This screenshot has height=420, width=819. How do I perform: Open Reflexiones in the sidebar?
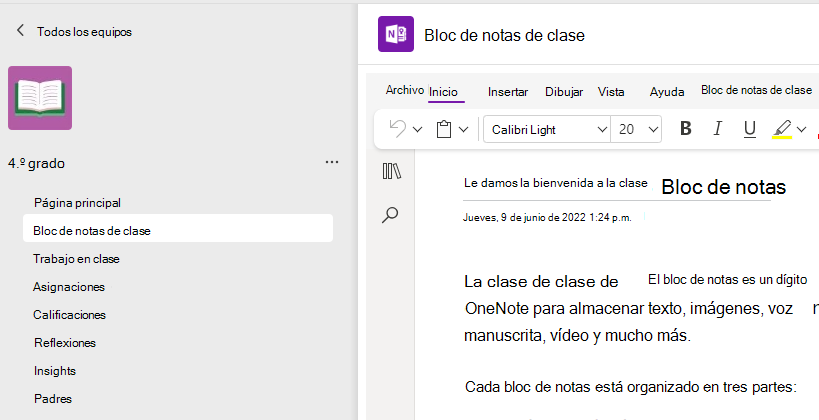click(x=65, y=343)
